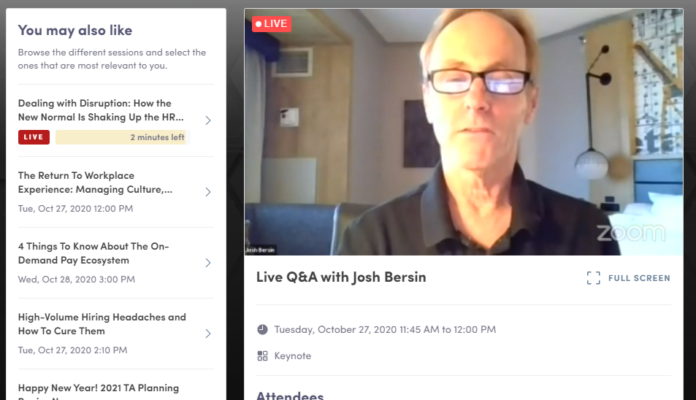Screen dimensions: 696x400
Task: Click the zoom watermark logo in video
Action: (x=631, y=233)
